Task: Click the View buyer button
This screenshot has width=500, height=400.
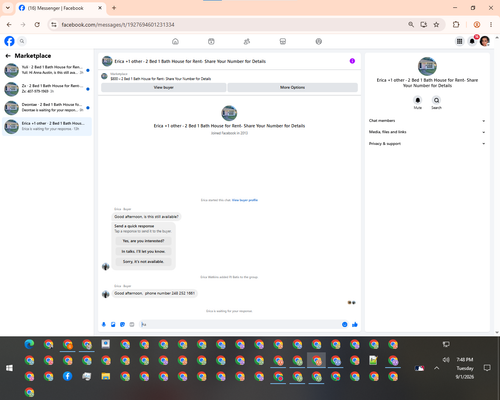Action: coord(163,87)
